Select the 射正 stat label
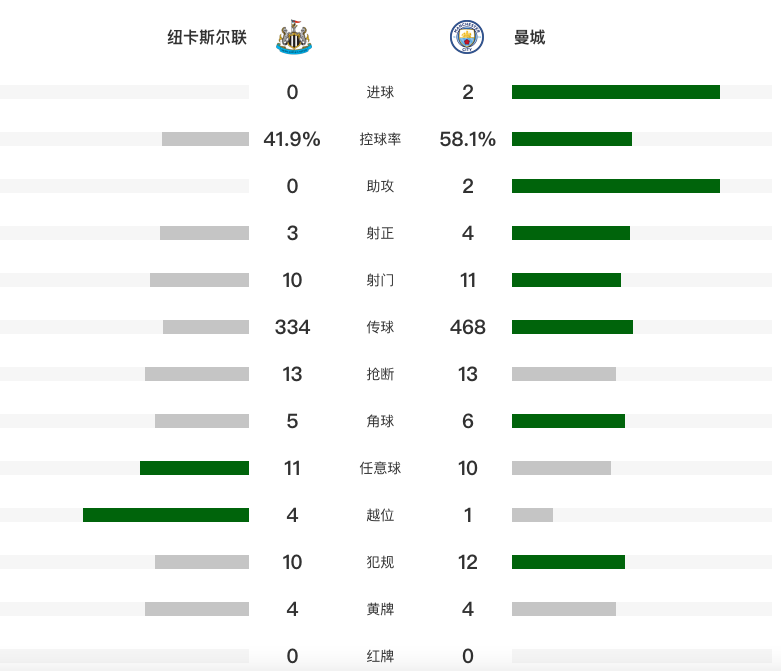Screen dimensions: 781x671 point(380,233)
